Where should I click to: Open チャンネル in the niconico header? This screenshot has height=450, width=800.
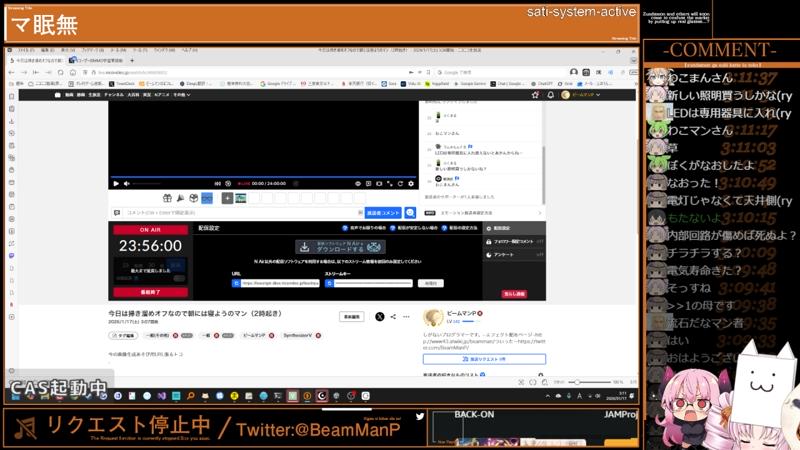click(x=114, y=95)
